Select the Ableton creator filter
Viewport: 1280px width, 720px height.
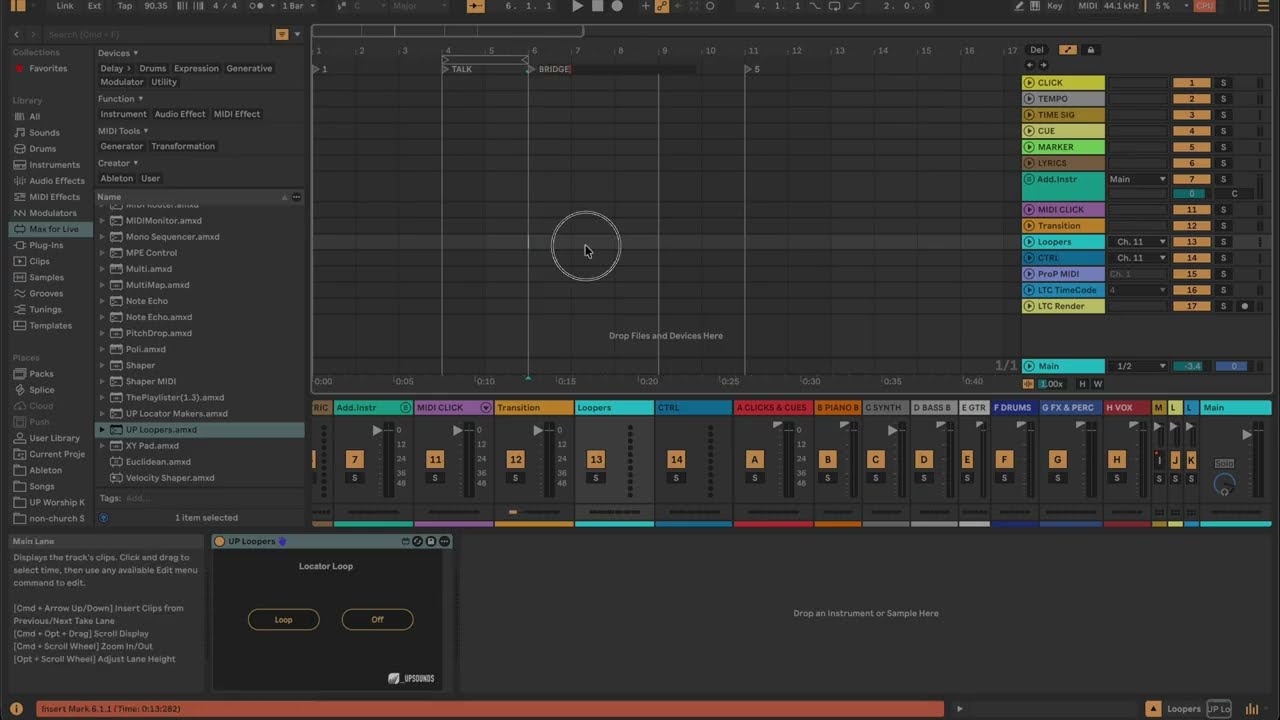(x=116, y=178)
